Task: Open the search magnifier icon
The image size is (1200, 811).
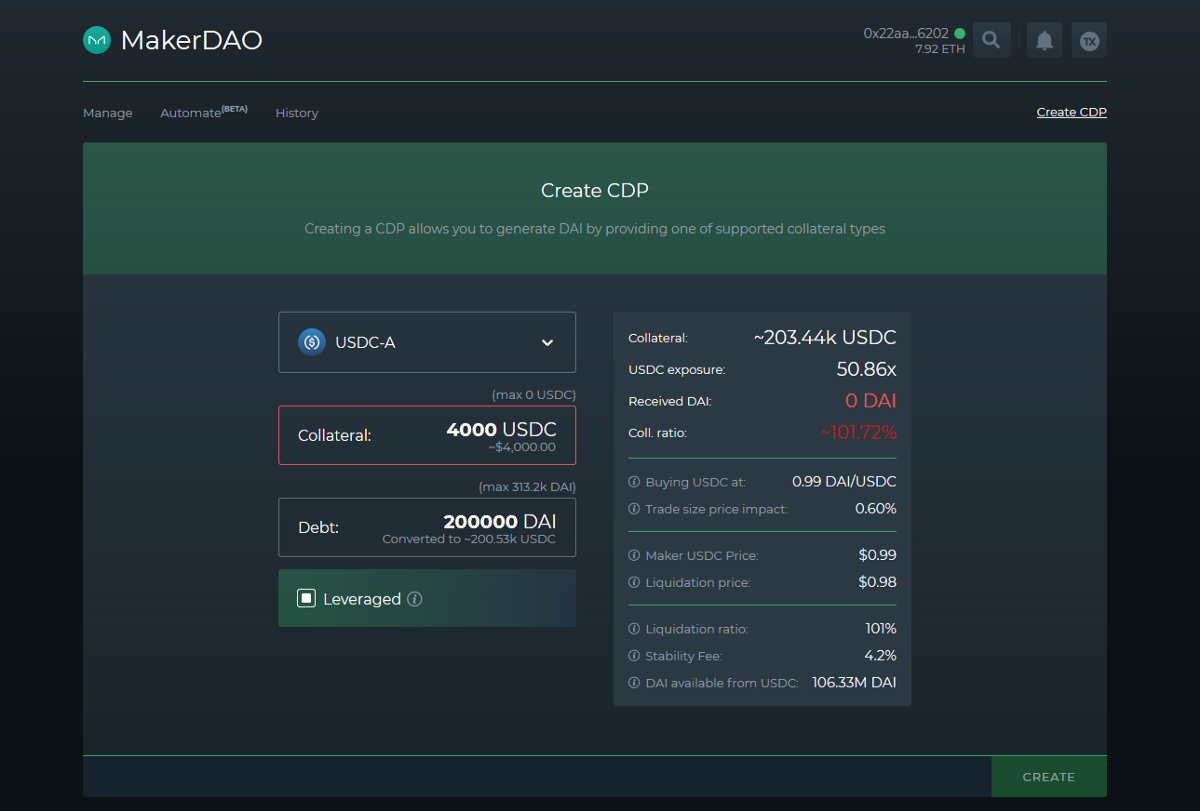Action: (x=991, y=40)
